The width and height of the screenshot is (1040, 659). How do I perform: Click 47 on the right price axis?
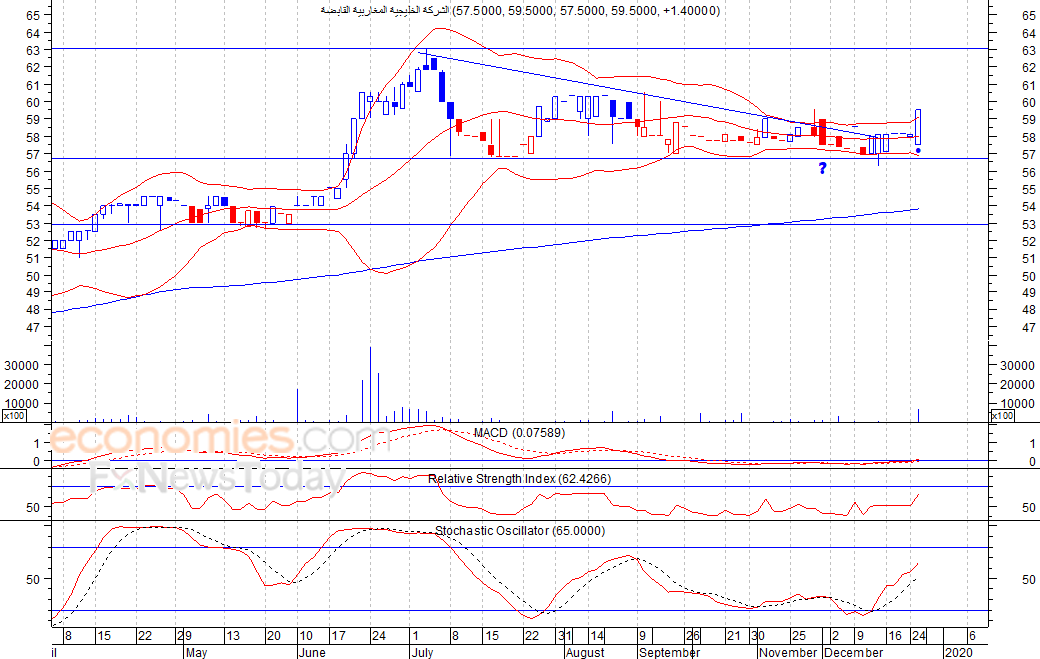(1029, 328)
